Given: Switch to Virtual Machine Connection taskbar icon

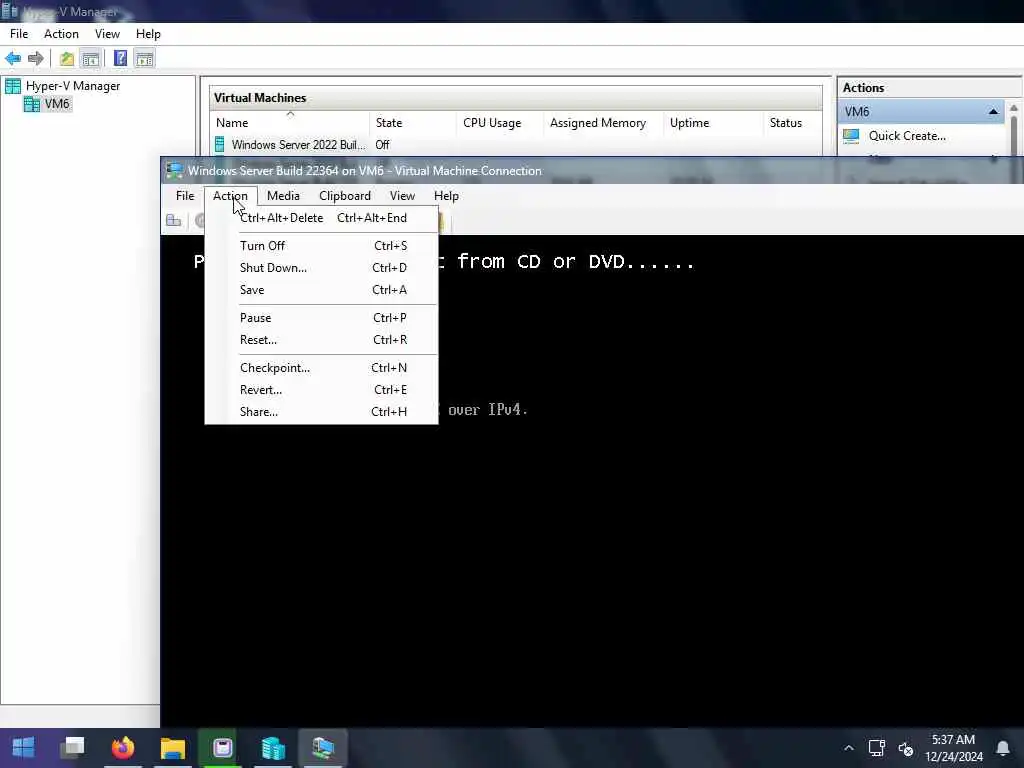Looking at the screenshot, I should (323, 748).
